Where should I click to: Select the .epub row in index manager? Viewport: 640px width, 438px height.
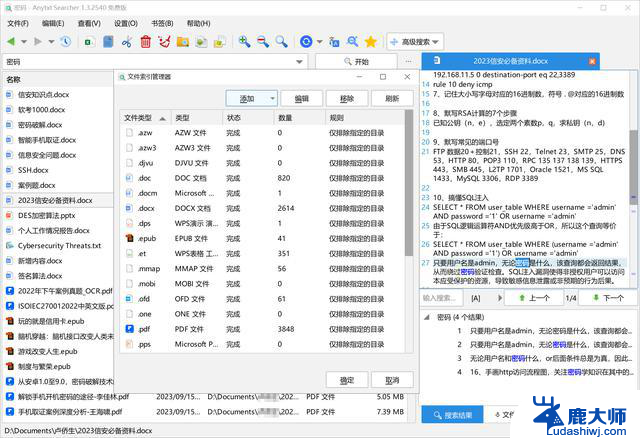point(264,238)
